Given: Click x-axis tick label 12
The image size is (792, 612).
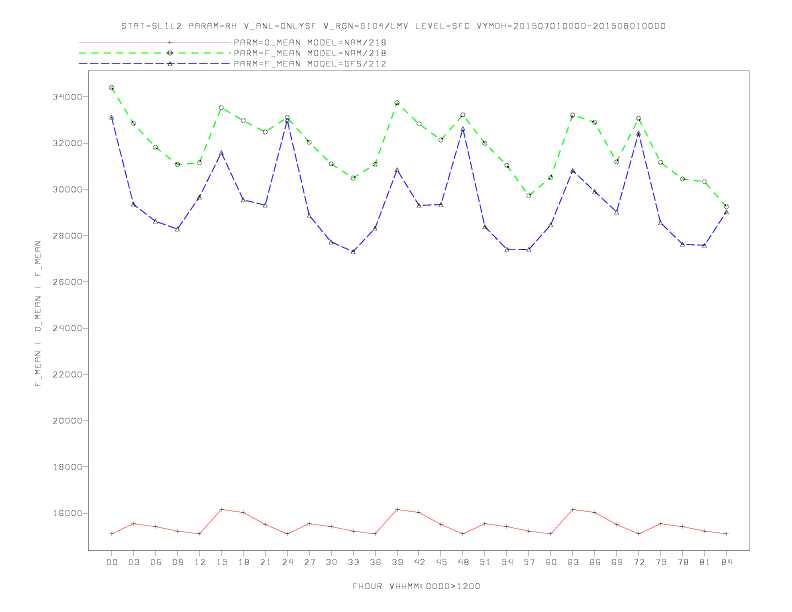Looking at the screenshot, I should [x=200, y=562].
